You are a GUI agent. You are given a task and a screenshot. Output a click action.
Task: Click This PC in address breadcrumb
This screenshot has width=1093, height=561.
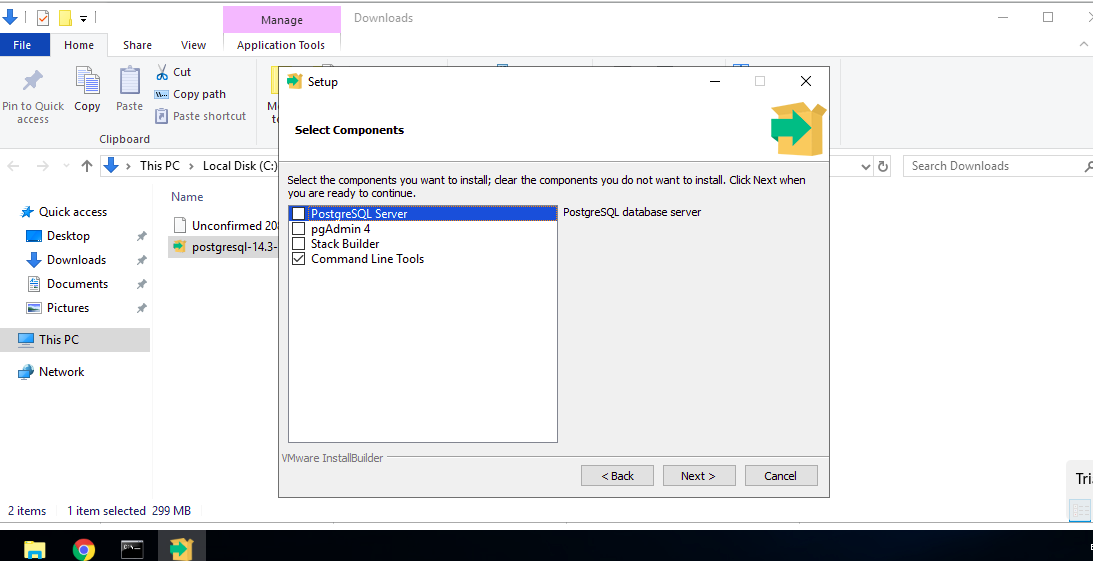(160, 166)
